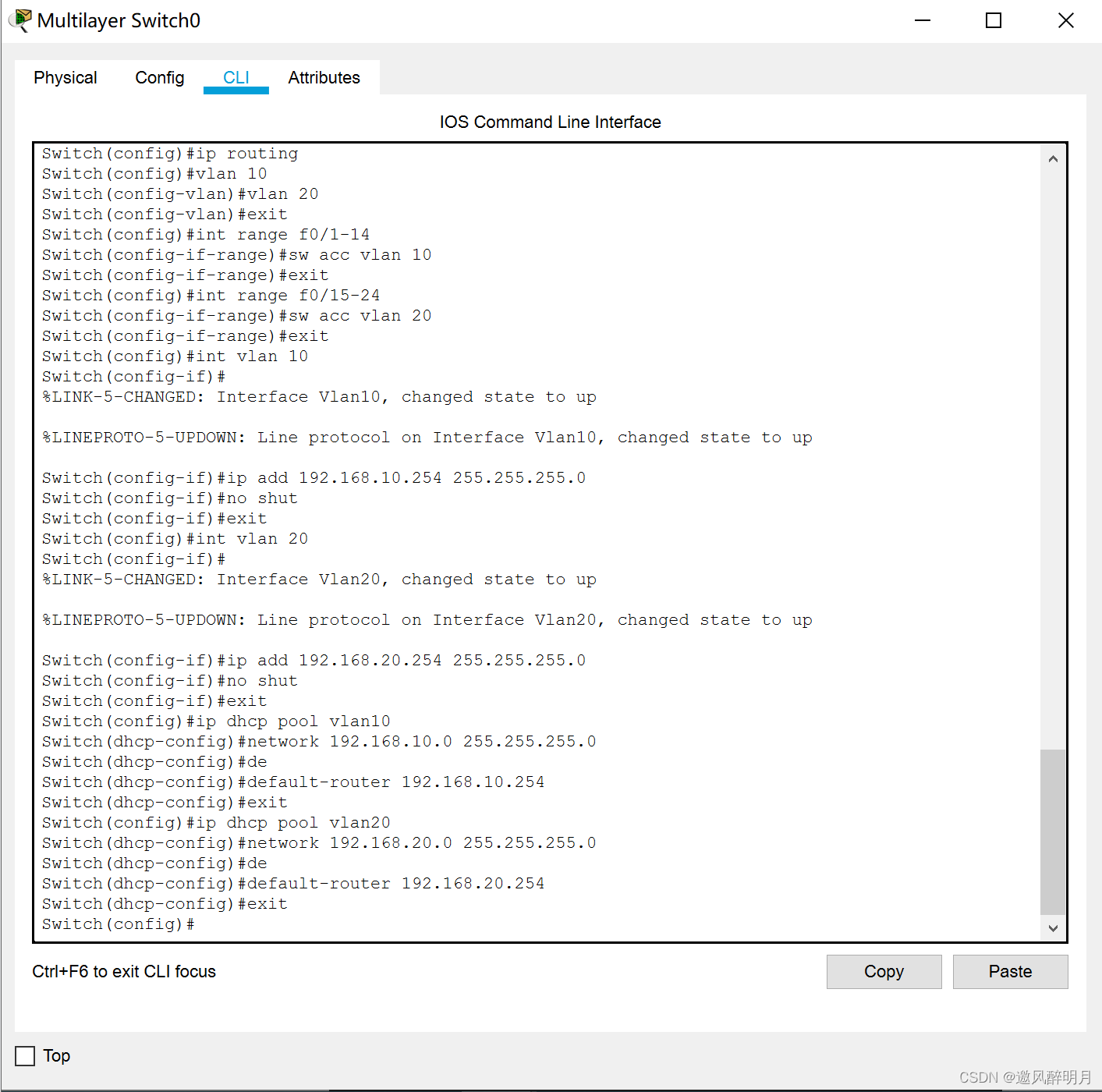This screenshot has width=1102, height=1092.
Task: Click the 'Switch(config)#vlan 10' line
Action: [154, 174]
